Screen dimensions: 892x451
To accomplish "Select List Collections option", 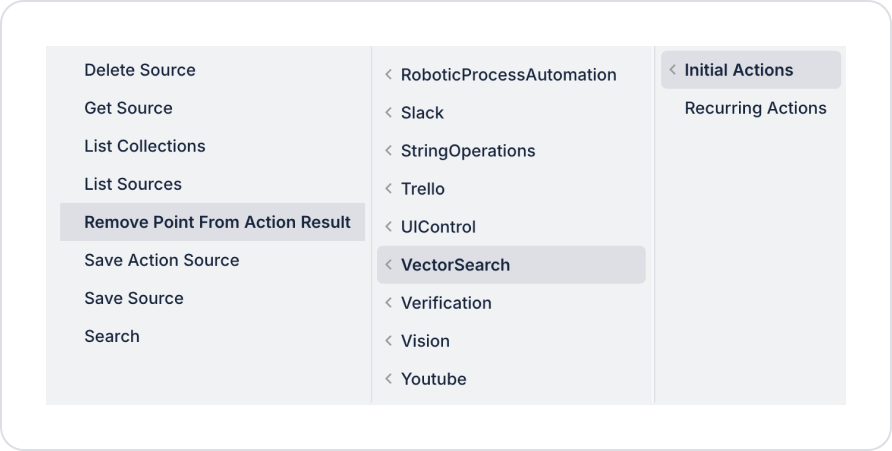I will [145, 146].
